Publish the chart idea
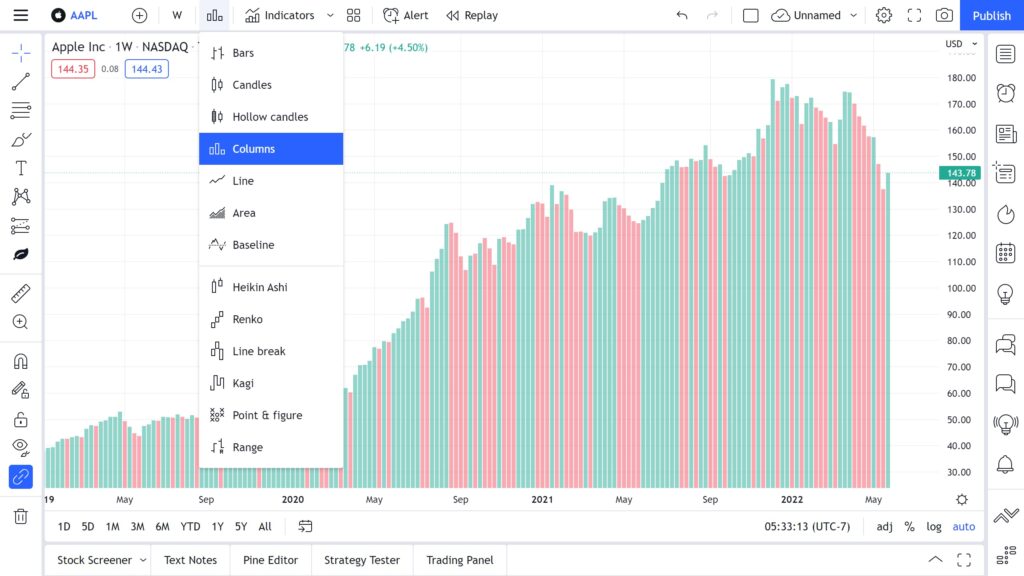 click(991, 15)
